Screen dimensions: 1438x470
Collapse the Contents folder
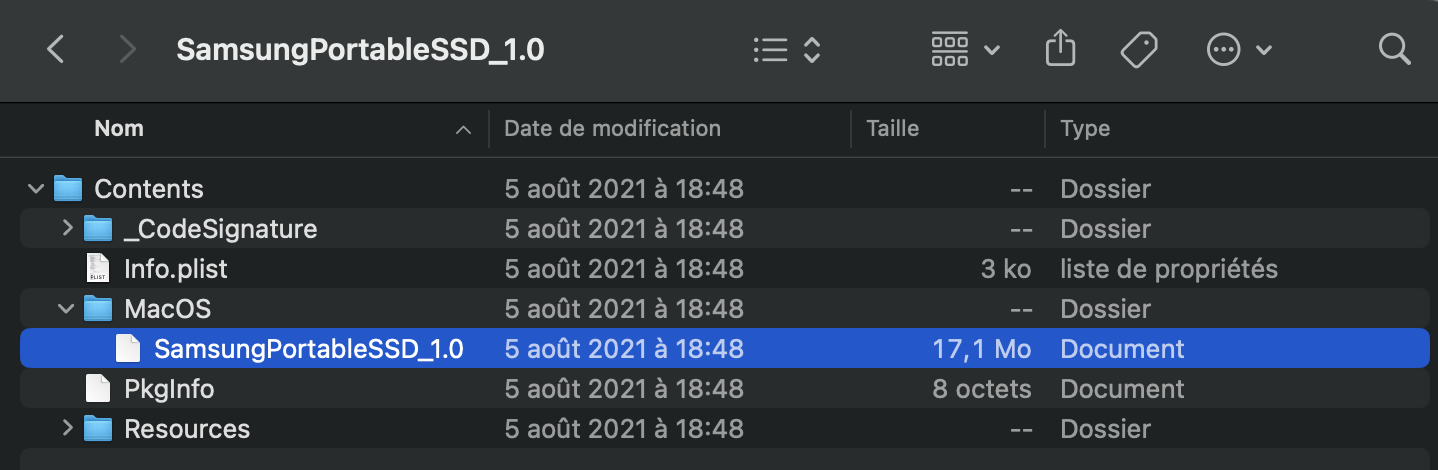pos(36,189)
